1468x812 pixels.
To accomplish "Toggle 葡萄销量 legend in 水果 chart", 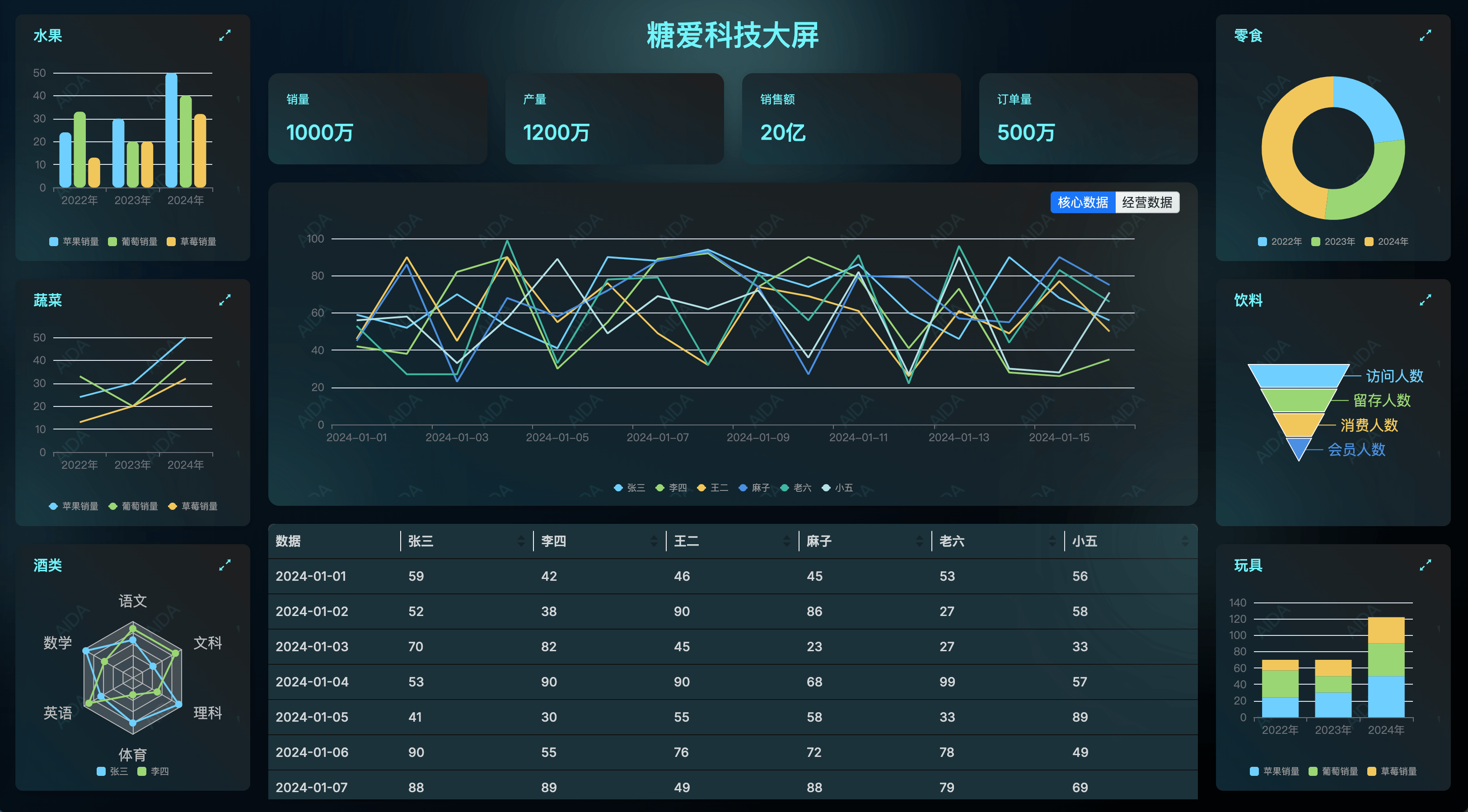I will [133, 242].
